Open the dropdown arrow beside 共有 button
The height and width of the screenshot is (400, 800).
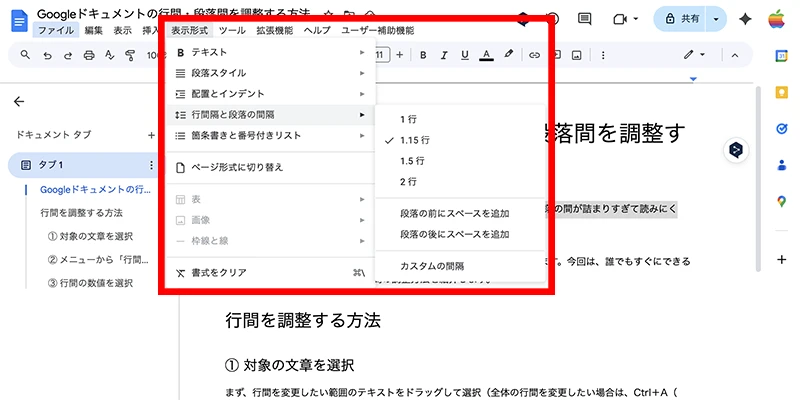click(716, 19)
